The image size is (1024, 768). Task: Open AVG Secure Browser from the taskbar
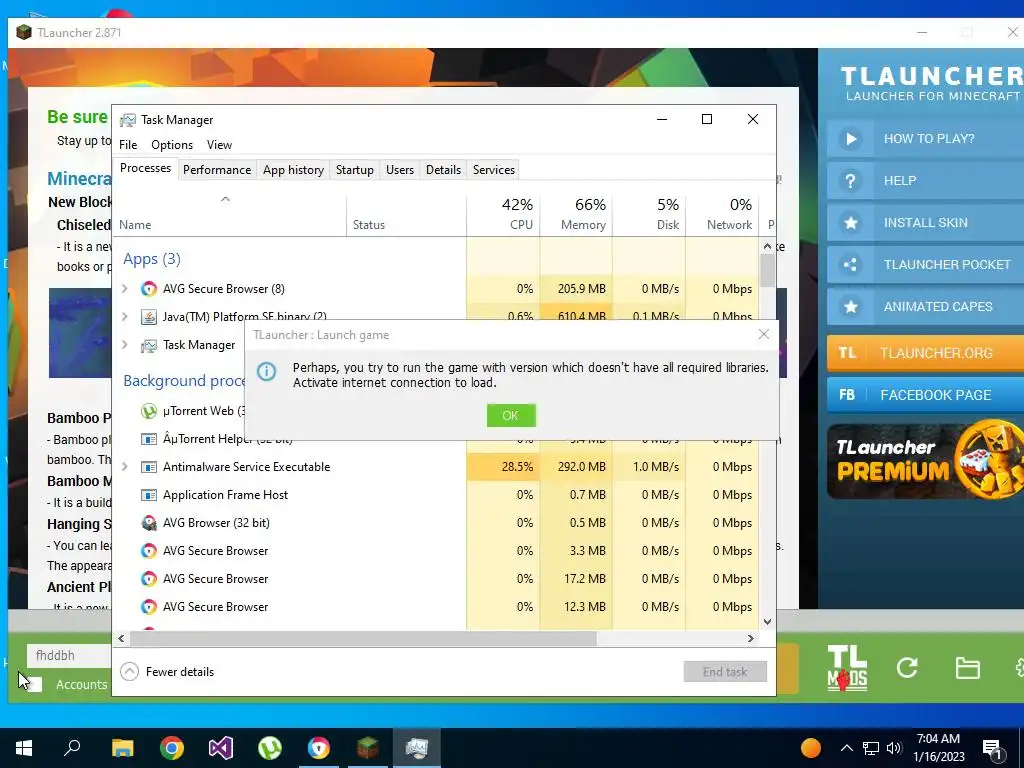coord(319,748)
